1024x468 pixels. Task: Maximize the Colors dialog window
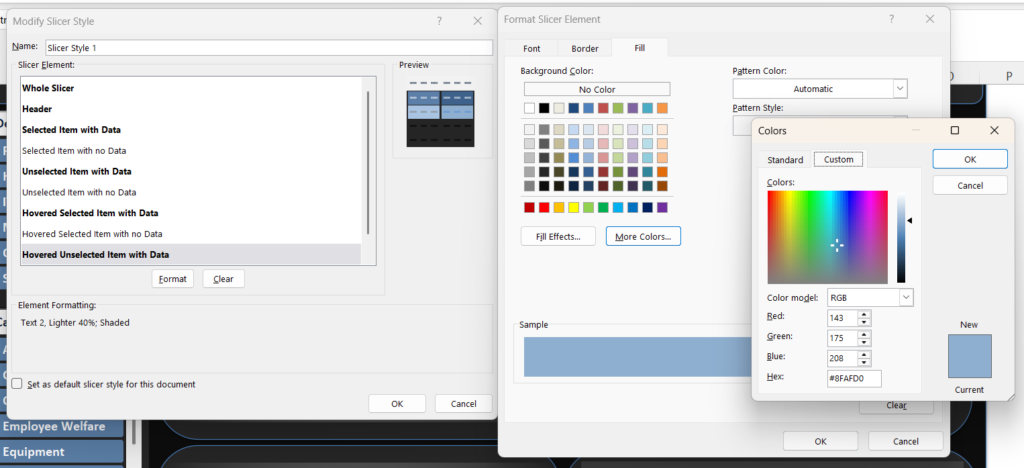(x=955, y=131)
